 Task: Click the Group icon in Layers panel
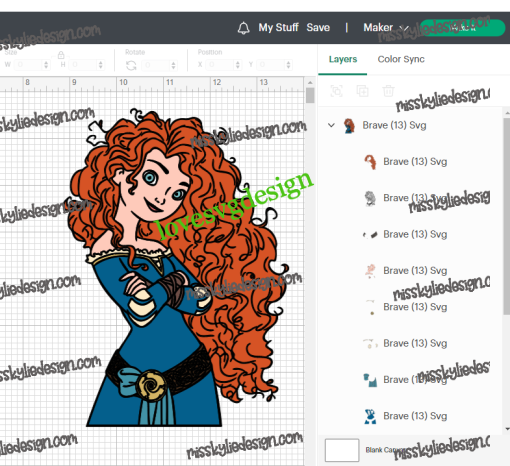(336, 91)
